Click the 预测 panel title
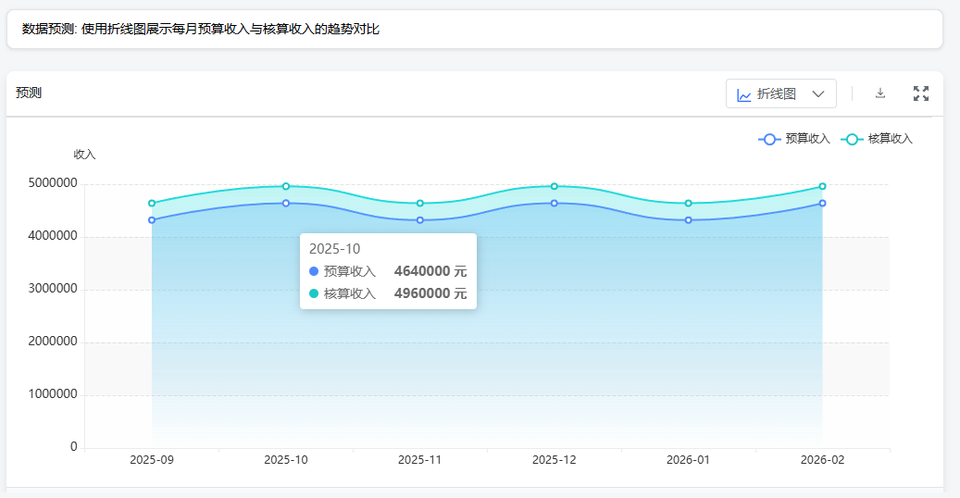The width and height of the screenshot is (960, 498). coord(29,93)
